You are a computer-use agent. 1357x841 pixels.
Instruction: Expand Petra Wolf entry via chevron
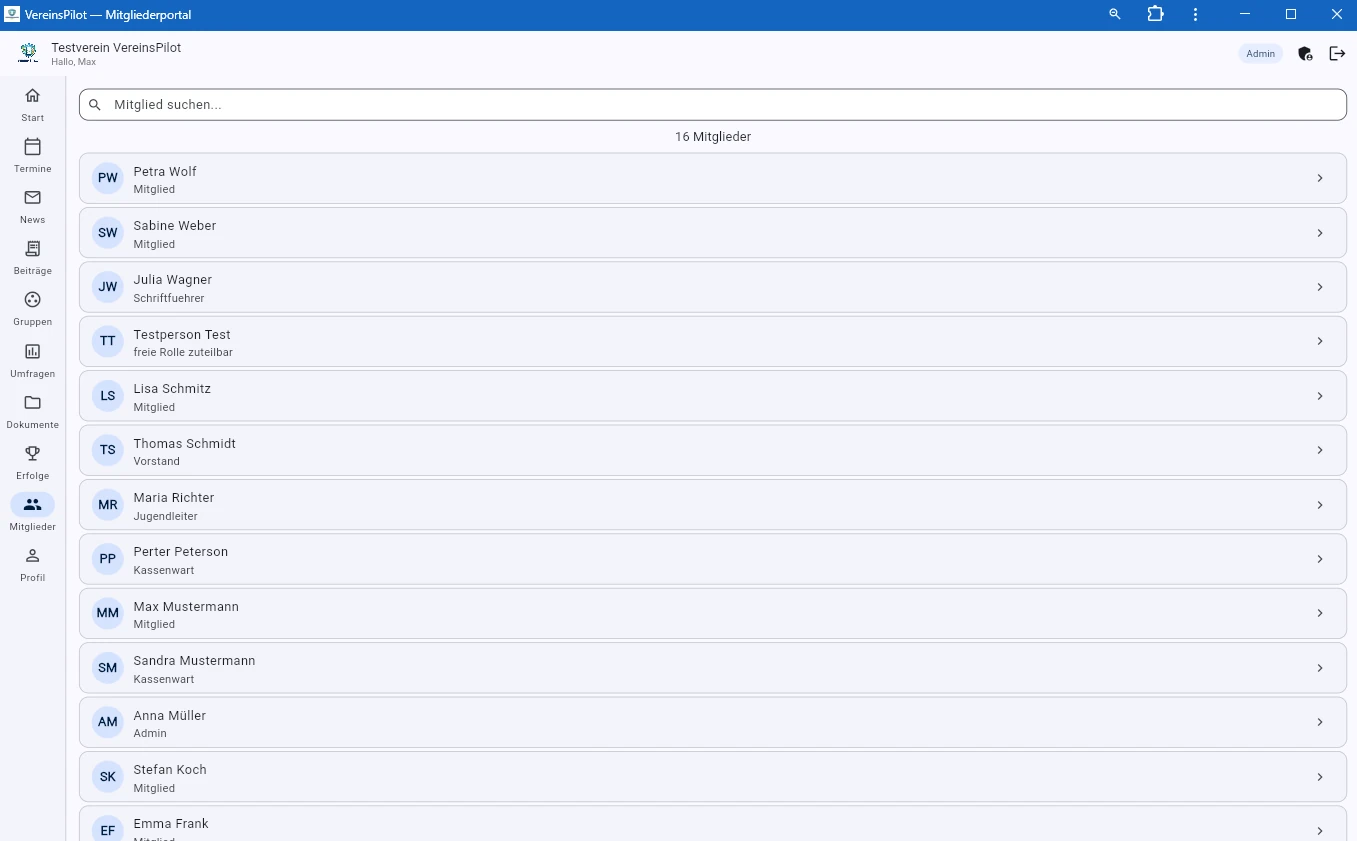pyautogui.click(x=1319, y=179)
